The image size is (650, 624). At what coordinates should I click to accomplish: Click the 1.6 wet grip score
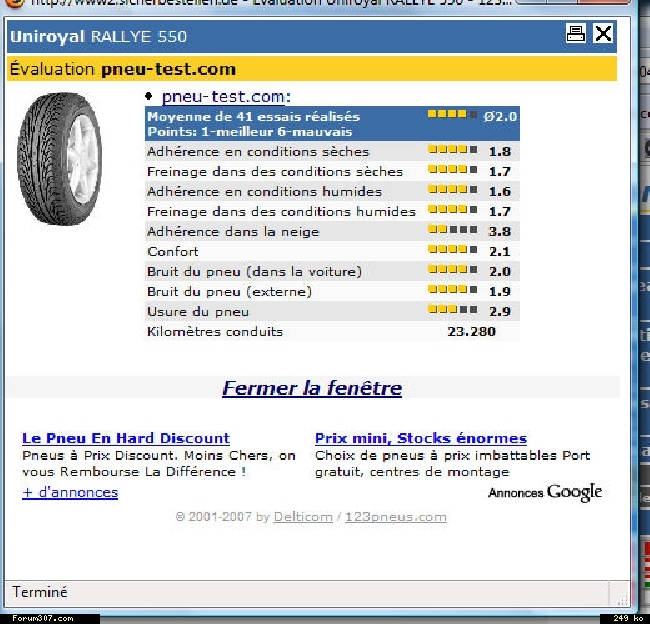pyautogui.click(x=500, y=191)
